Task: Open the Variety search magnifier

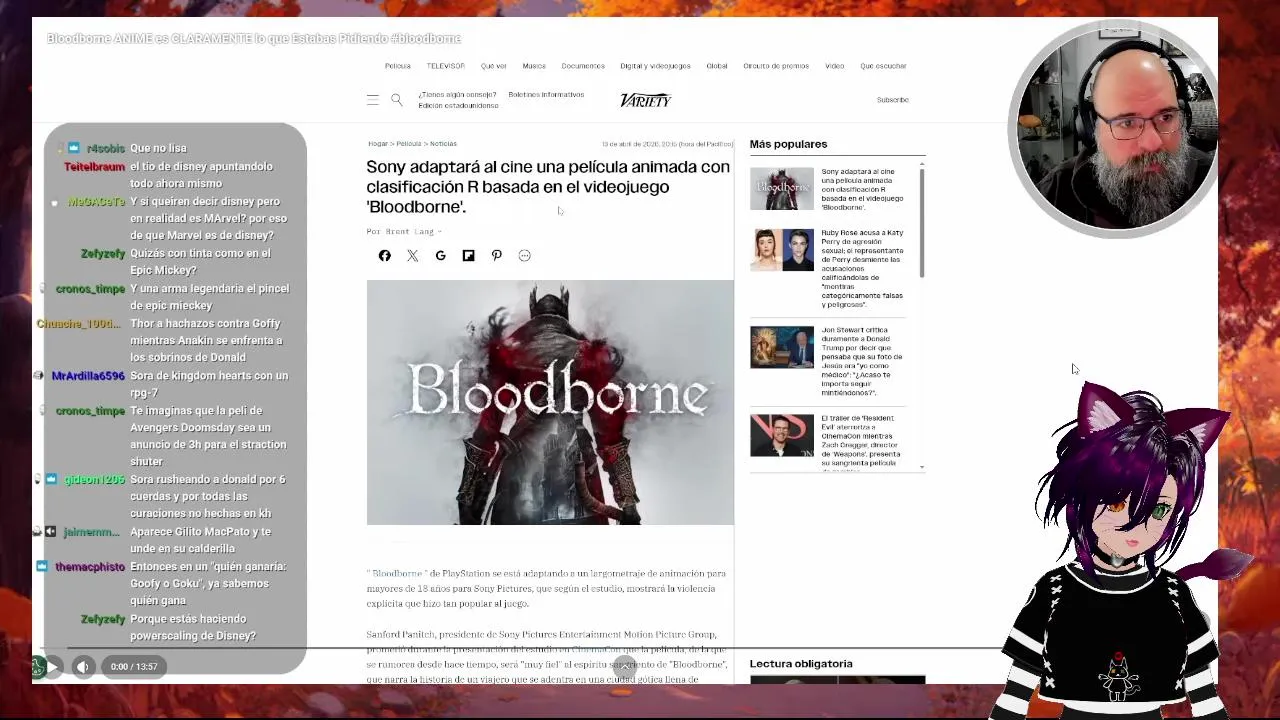Action: [x=397, y=100]
